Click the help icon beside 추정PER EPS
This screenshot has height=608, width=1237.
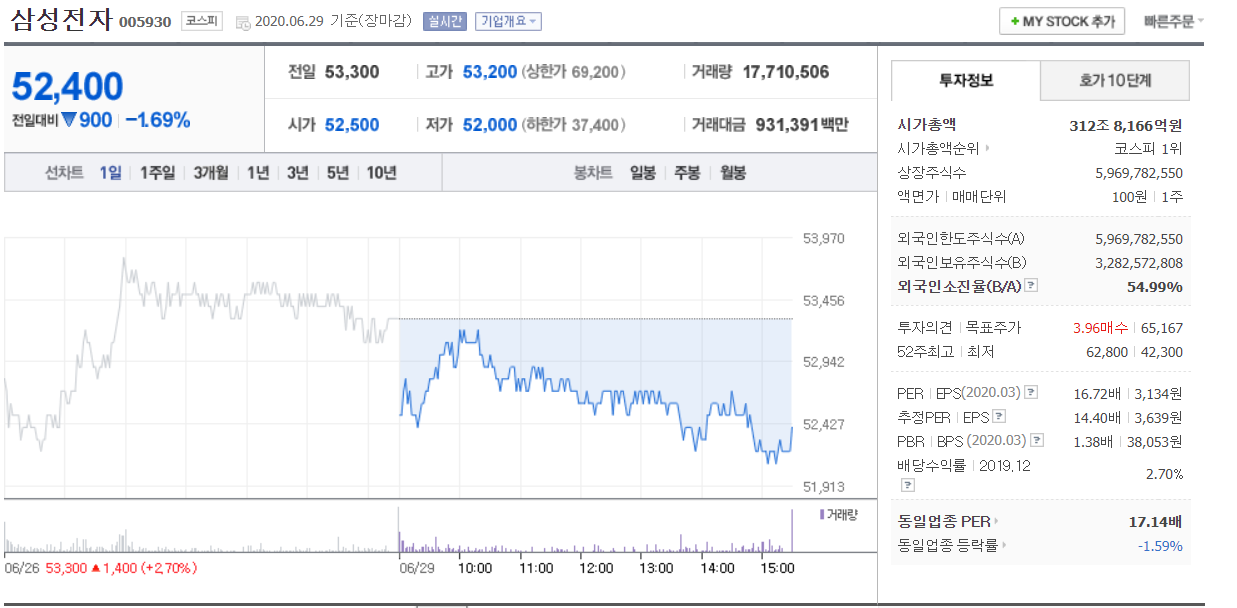click(998, 417)
